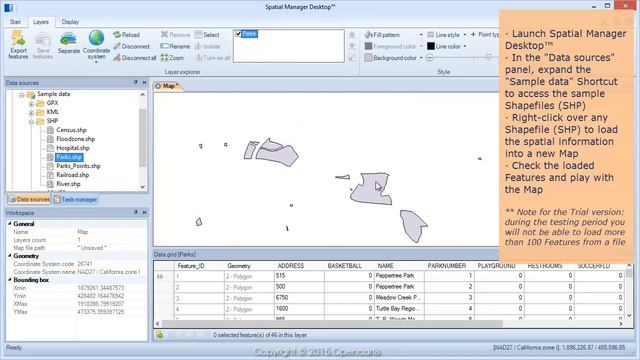Click Isolate layer option
This screenshot has width=640, height=360.
pyautogui.click(x=208, y=47)
